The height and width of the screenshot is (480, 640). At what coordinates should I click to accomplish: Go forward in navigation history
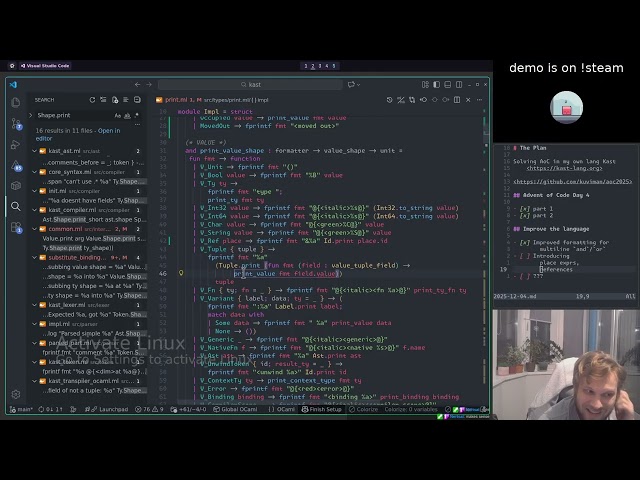[149, 84]
